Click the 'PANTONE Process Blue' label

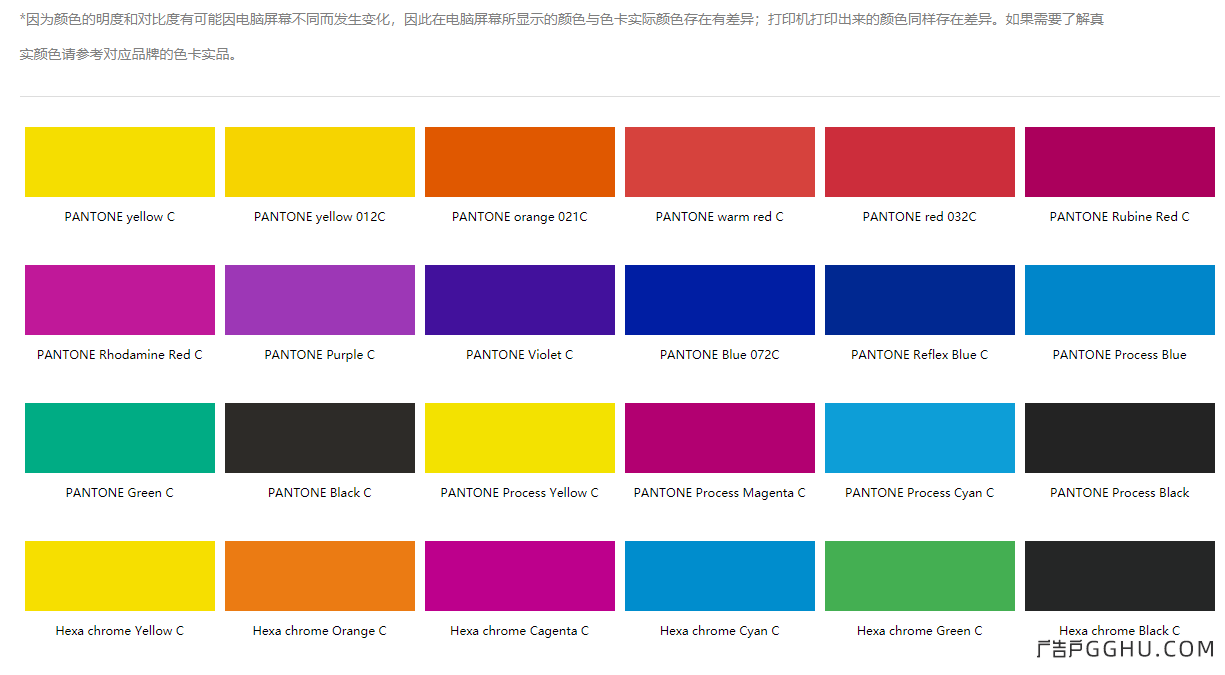(x=1120, y=355)
